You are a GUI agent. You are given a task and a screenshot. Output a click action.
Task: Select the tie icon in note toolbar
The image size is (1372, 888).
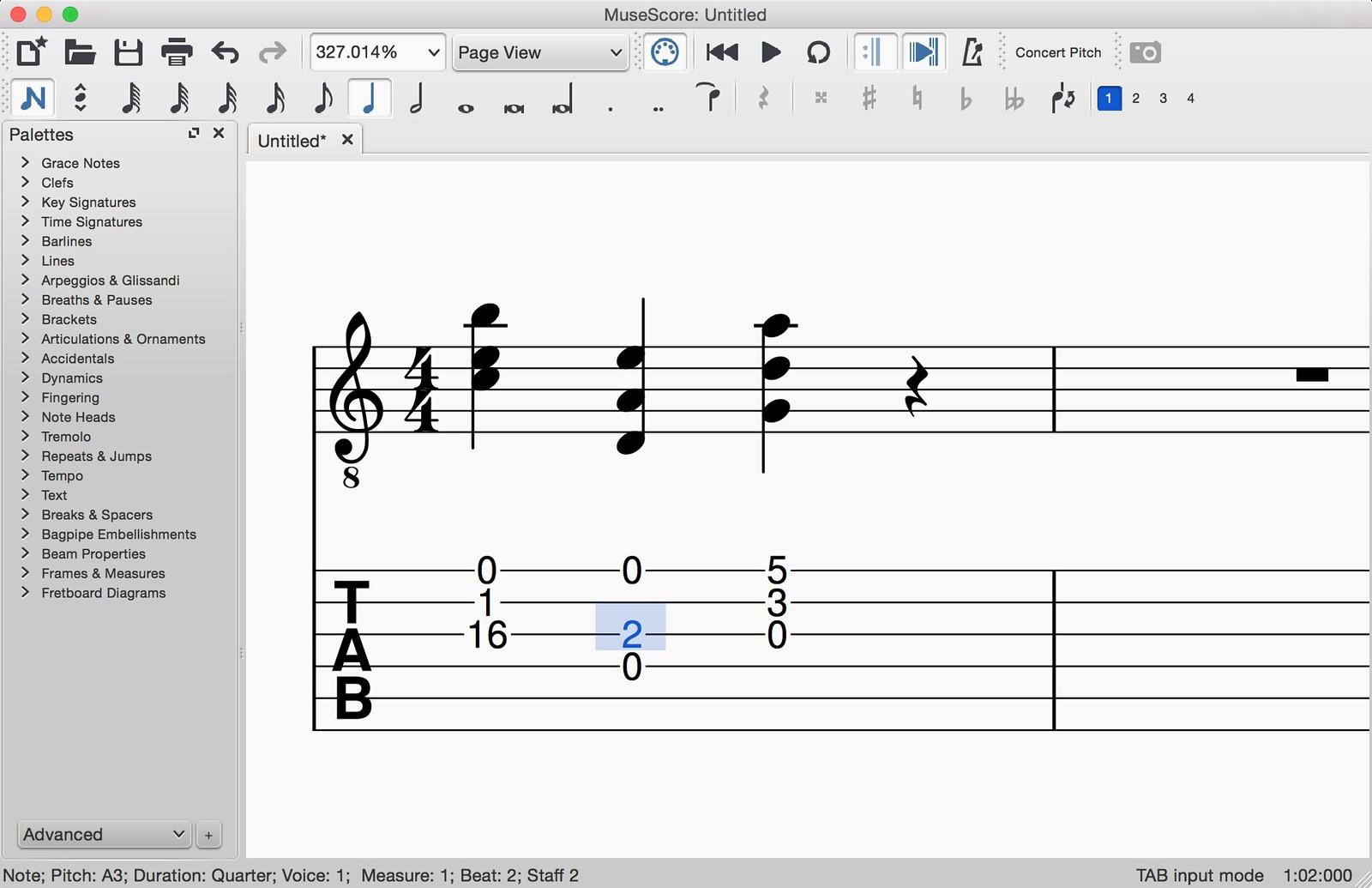709,98
